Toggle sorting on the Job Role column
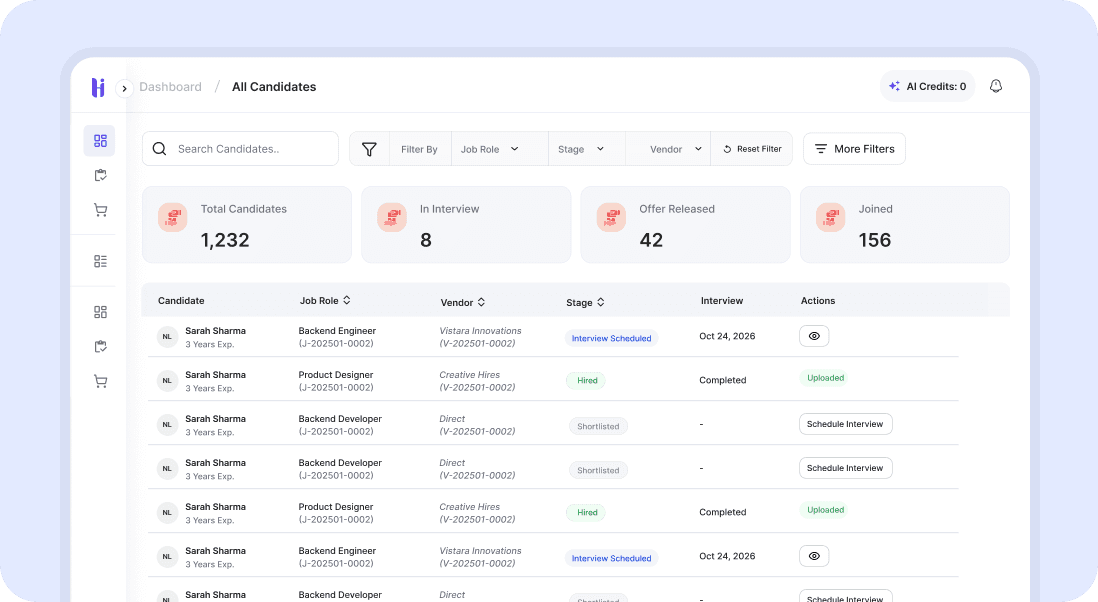Screen dimensions: 1098x602 346,299
